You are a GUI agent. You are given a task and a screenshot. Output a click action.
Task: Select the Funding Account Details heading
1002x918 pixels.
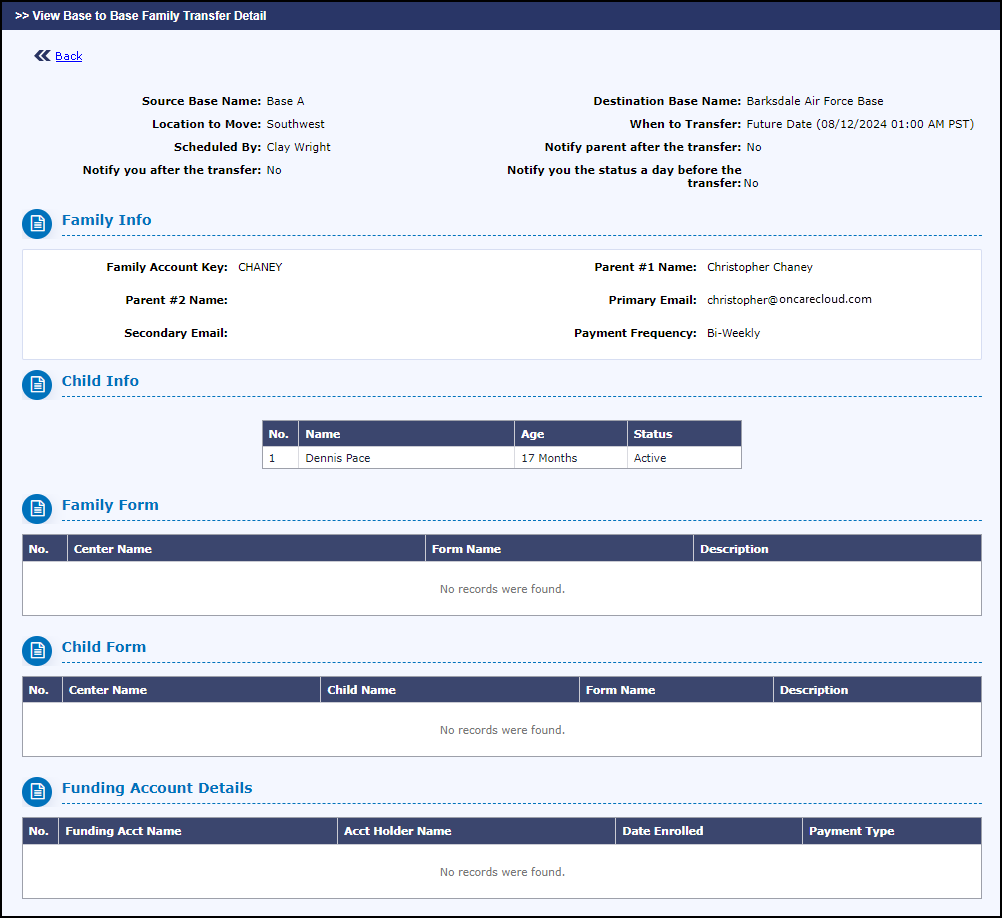(157, 788)
